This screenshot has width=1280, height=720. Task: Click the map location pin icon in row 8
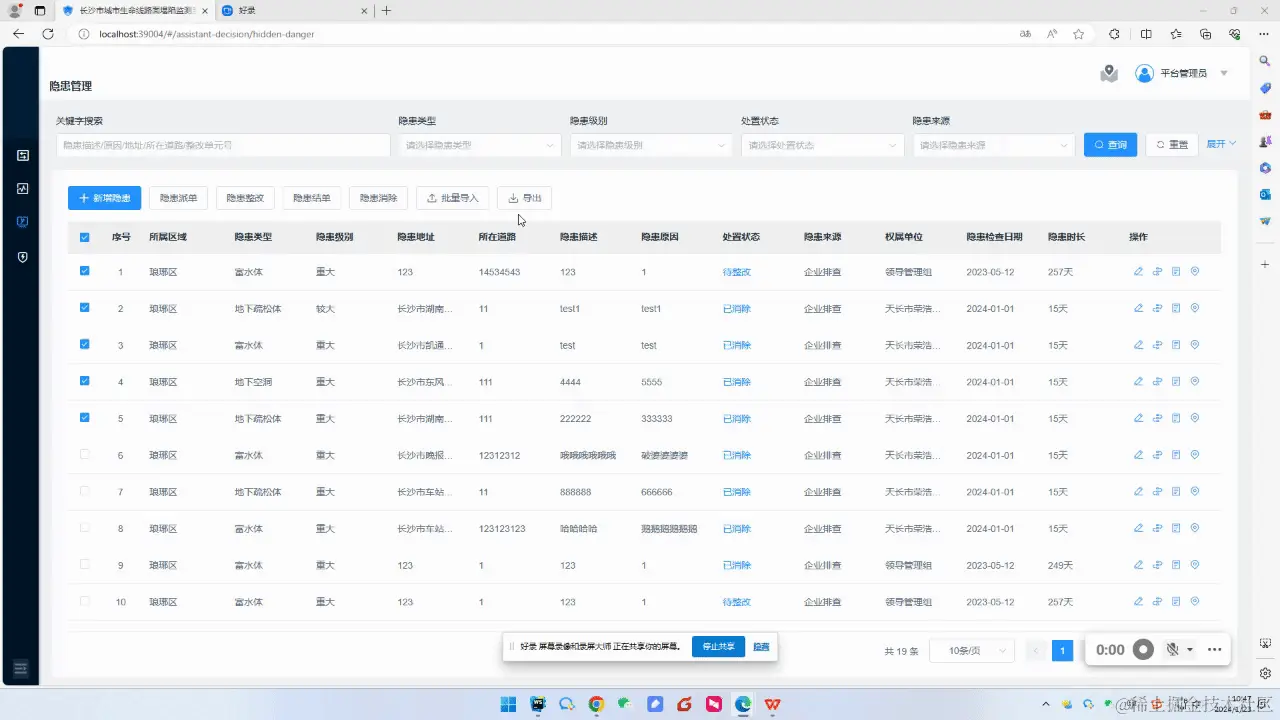point(1195,528)
